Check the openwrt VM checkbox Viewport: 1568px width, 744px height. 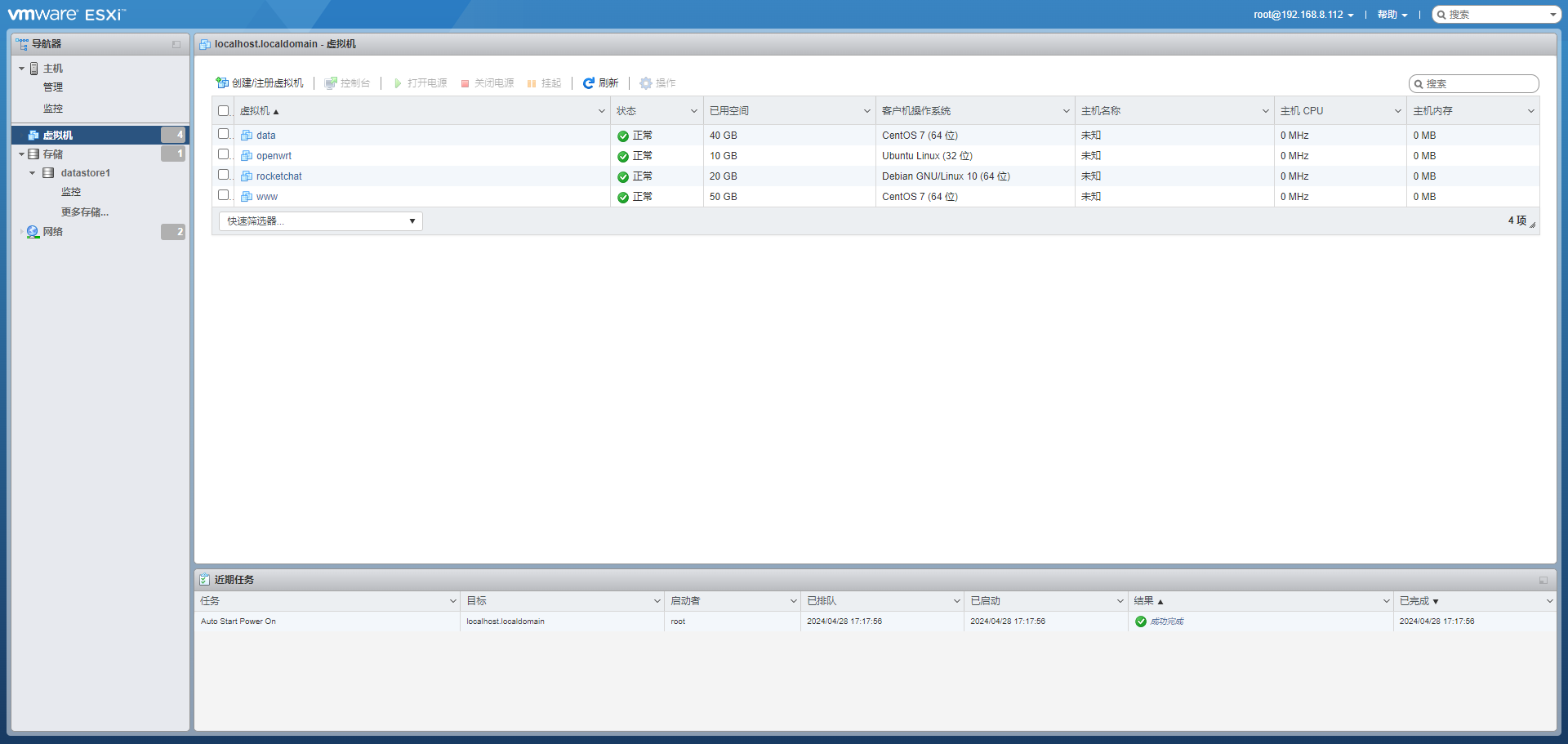coord(224,154)
